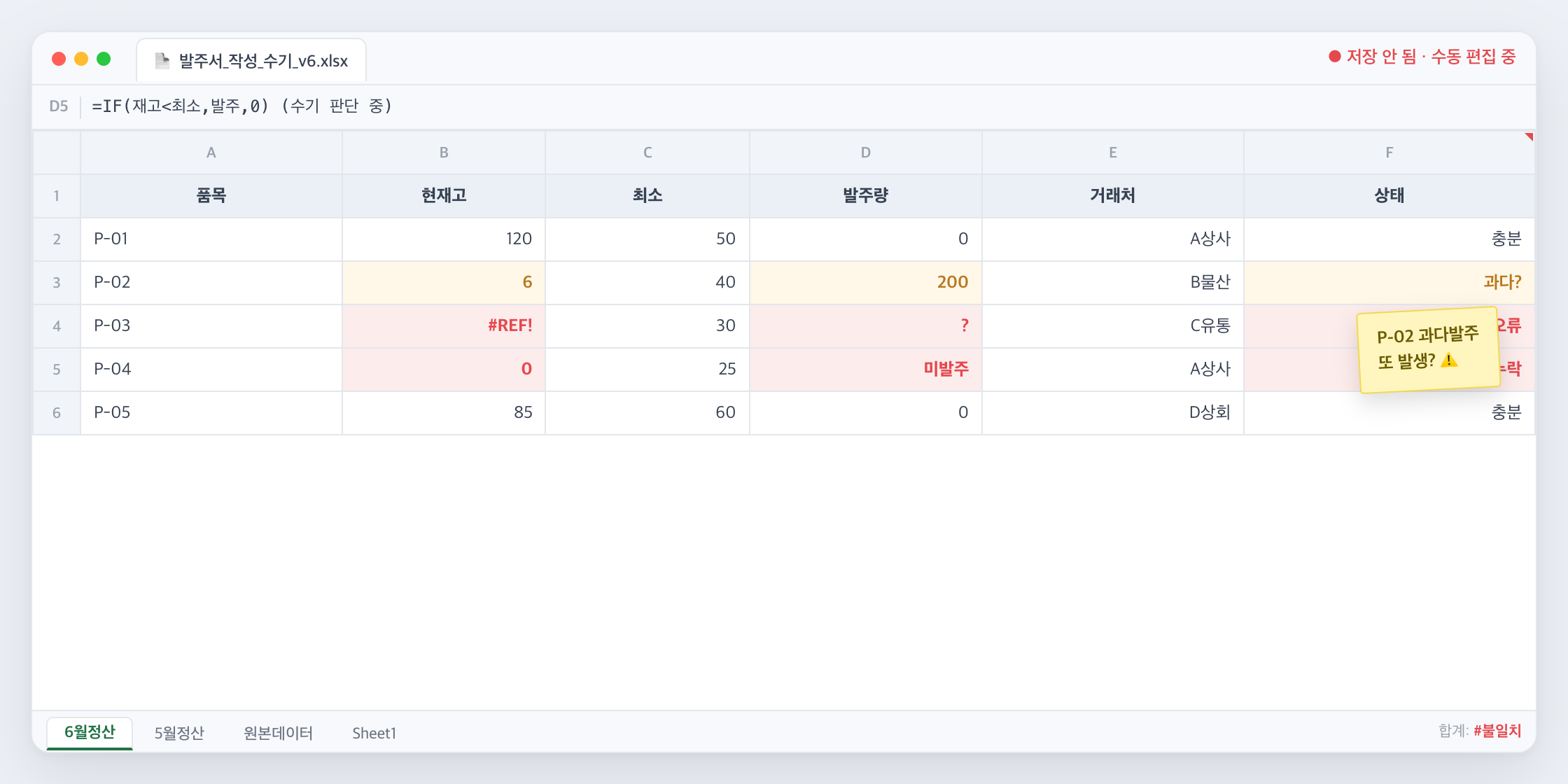Click the #REF! error cell
This screenshot has height=784, width=1568.
click(444, 326)
